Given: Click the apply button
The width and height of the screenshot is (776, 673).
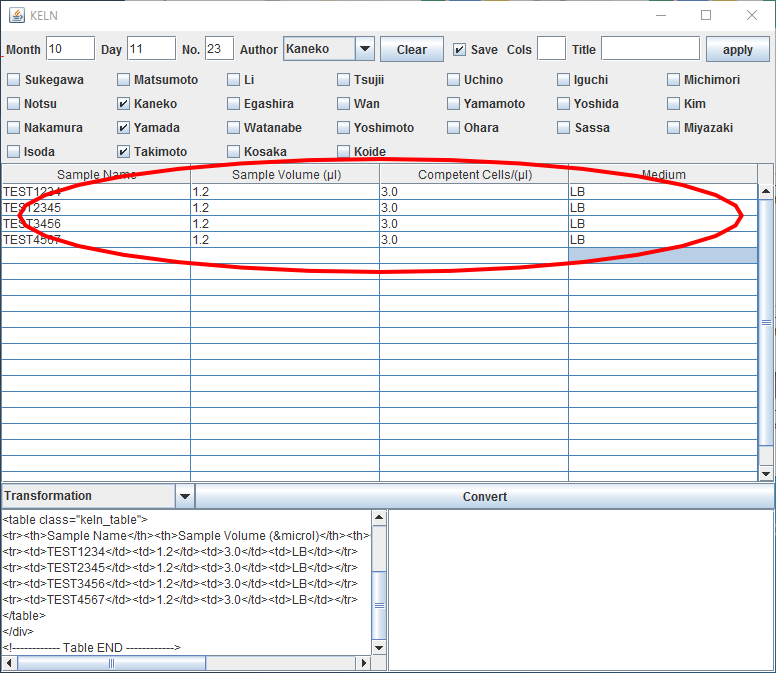Looking at the screenshot, I should coord(737,49).
